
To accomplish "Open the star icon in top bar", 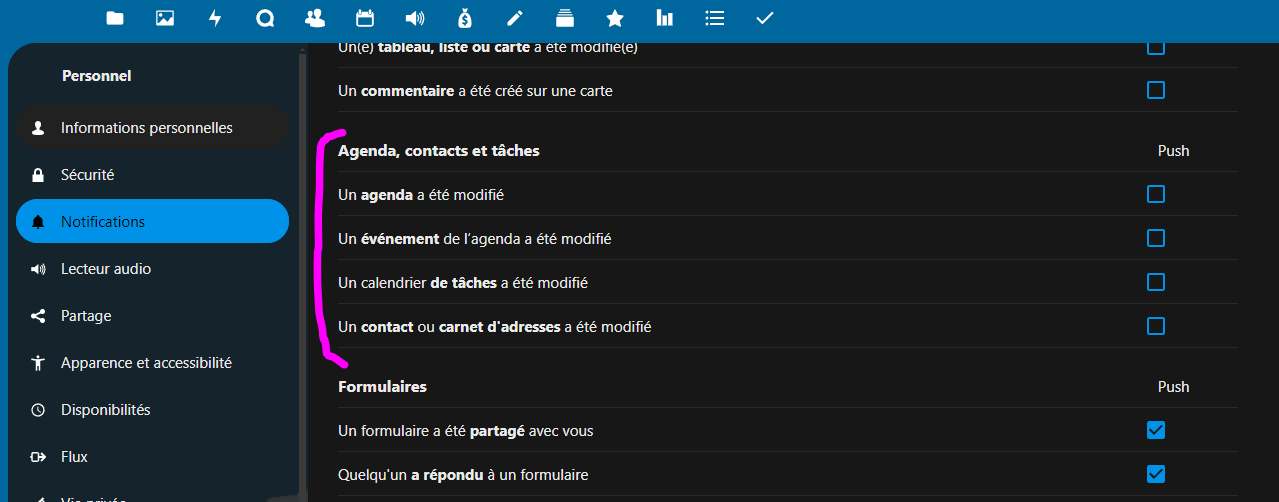I will pyautogui.click(x=615, y=18).
